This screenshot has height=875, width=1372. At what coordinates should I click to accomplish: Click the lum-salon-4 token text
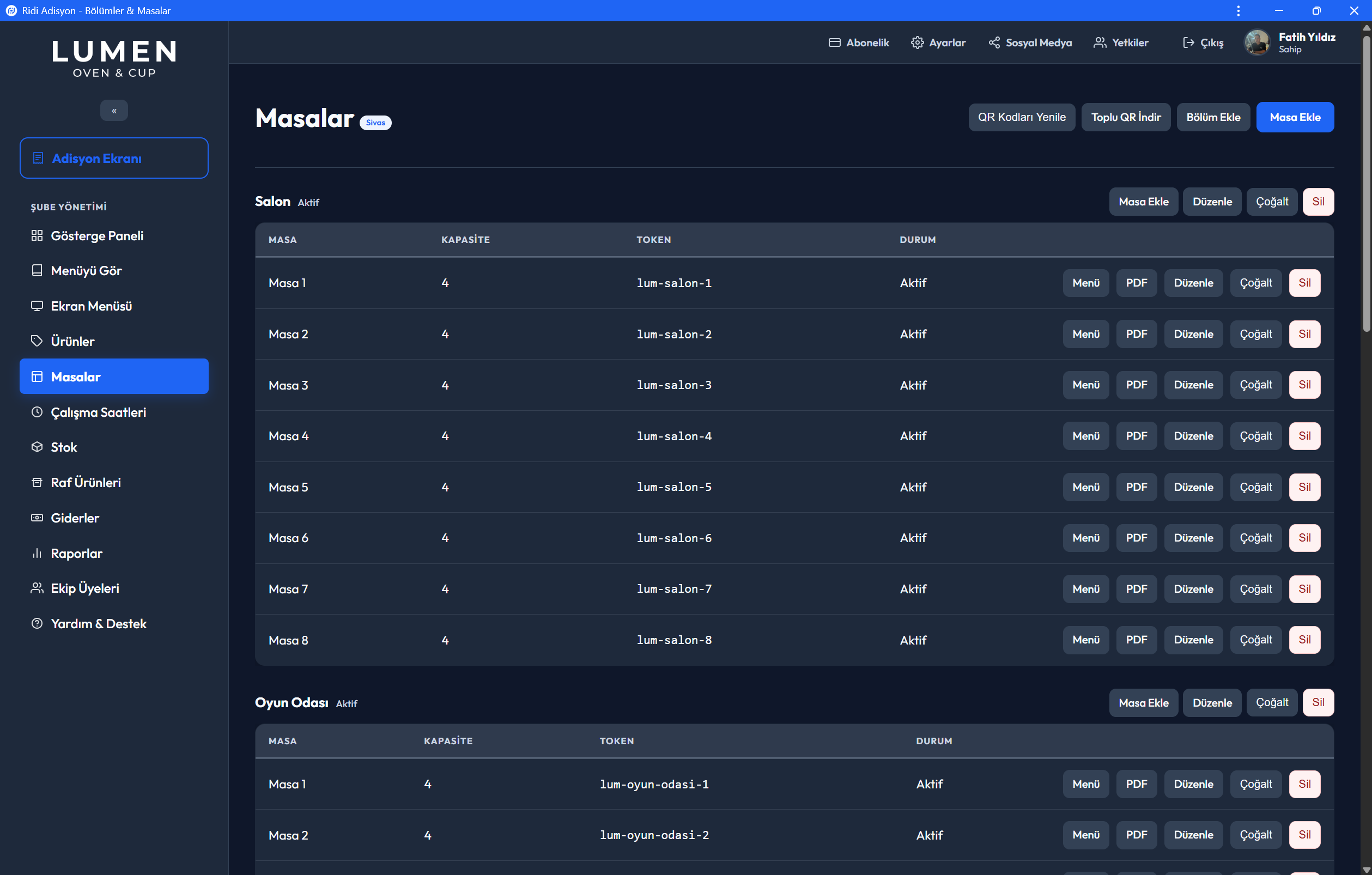point(674,436)
